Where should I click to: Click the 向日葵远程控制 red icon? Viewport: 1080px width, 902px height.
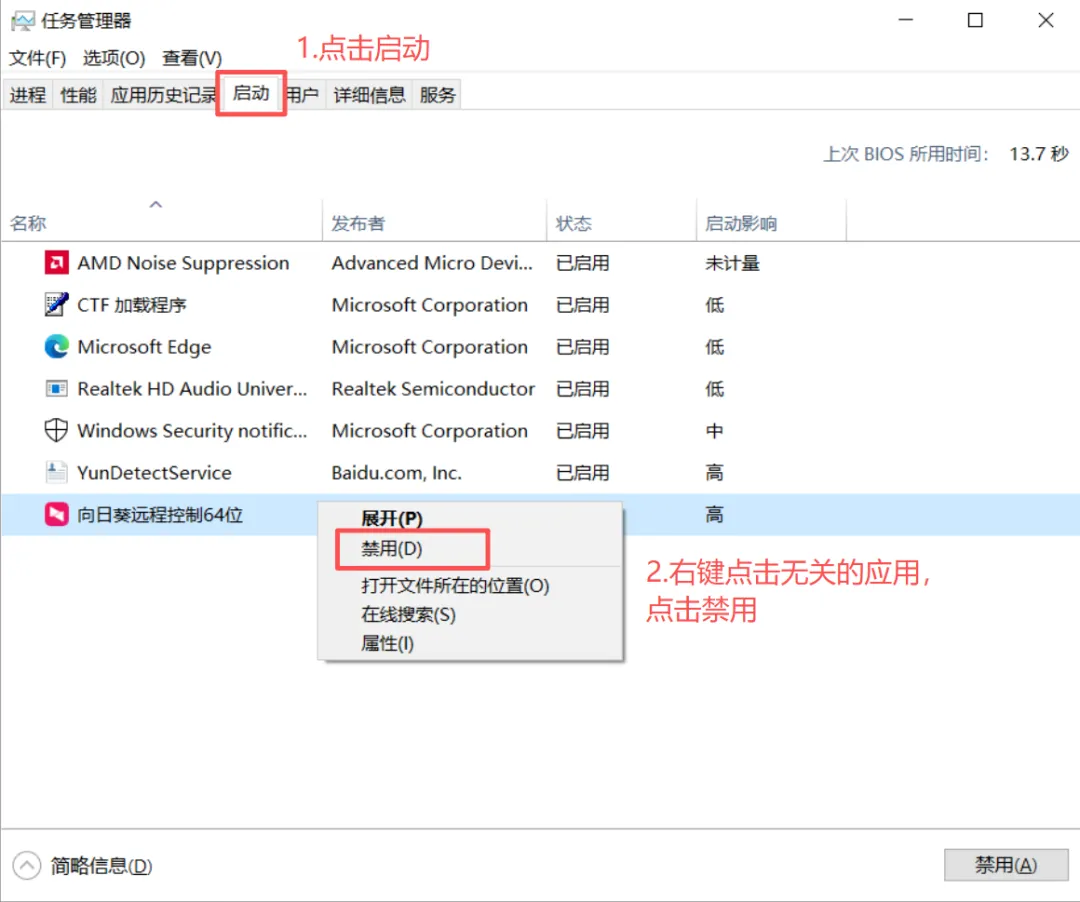click(56, 514)
